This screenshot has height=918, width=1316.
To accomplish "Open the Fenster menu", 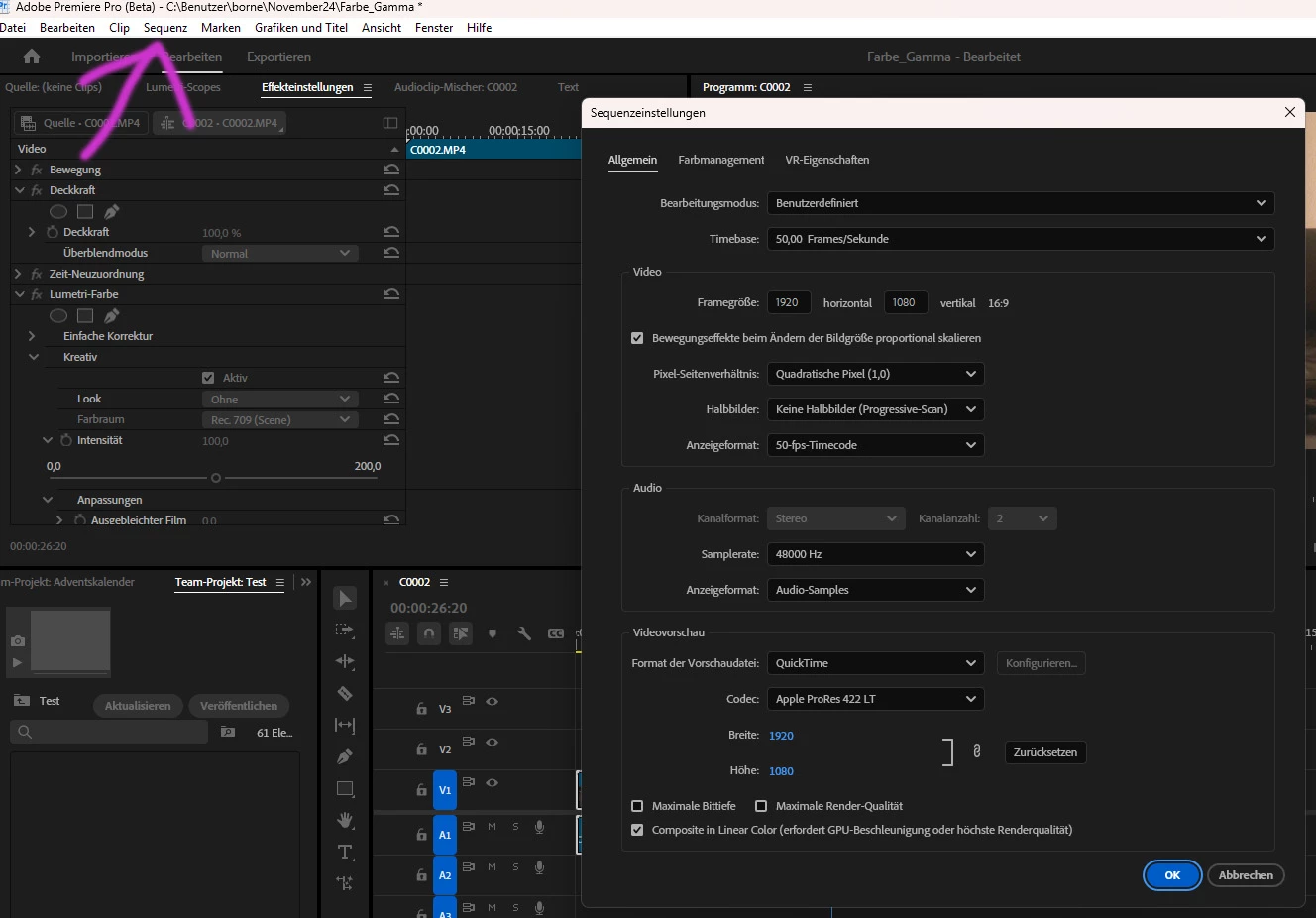I will tap(434, 28).
